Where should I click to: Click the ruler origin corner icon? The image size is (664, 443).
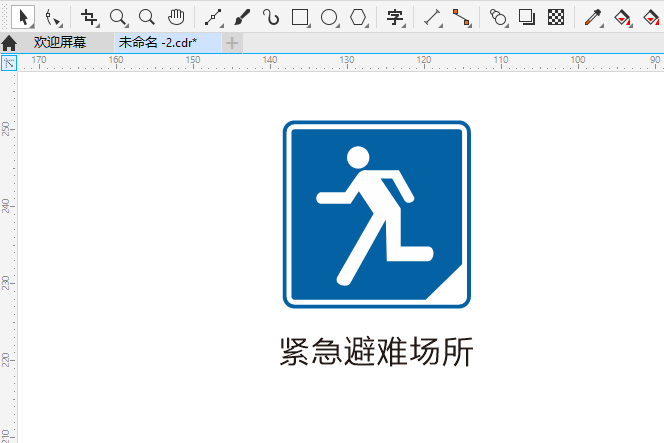tap(9, 63)
